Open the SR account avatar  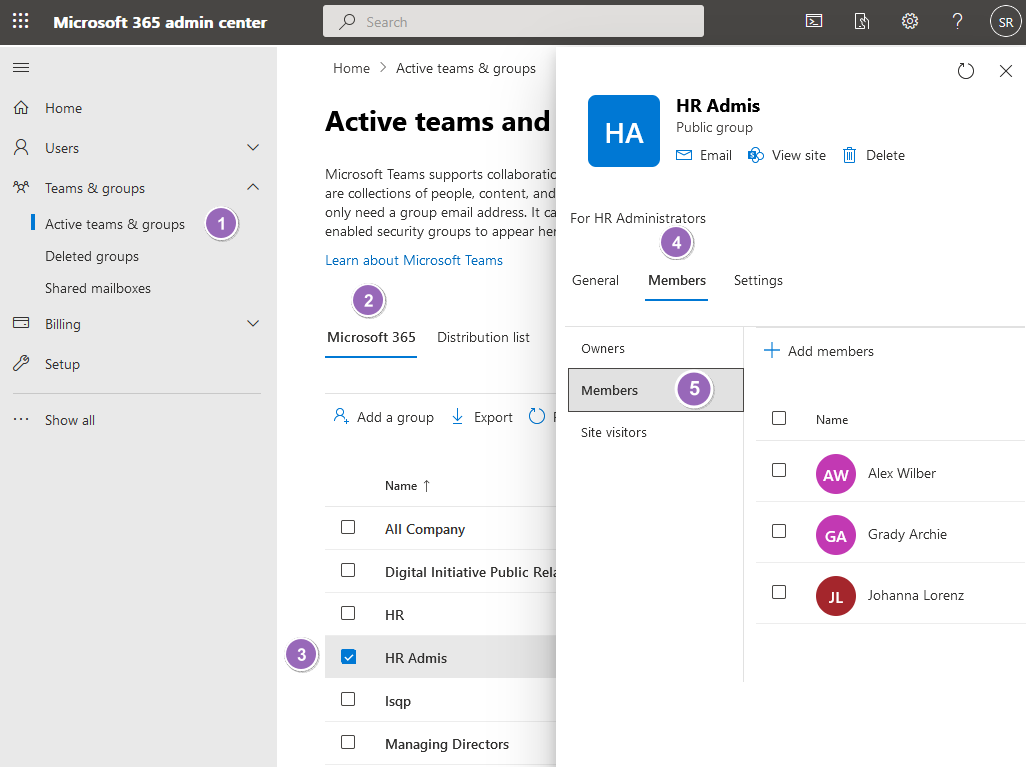[1006, 22]
